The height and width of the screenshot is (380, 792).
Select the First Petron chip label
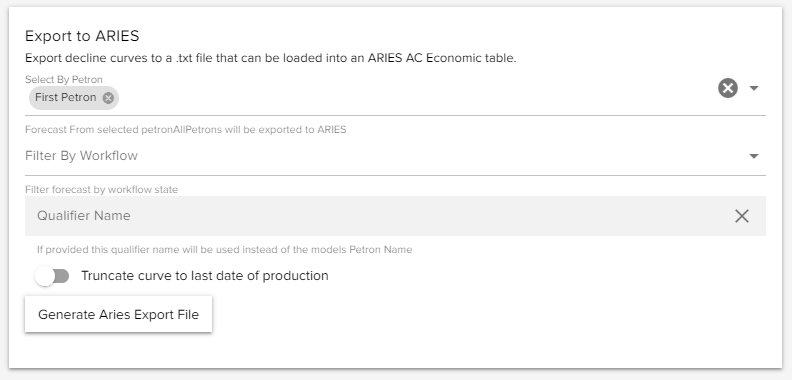click(x=66, y=98)
